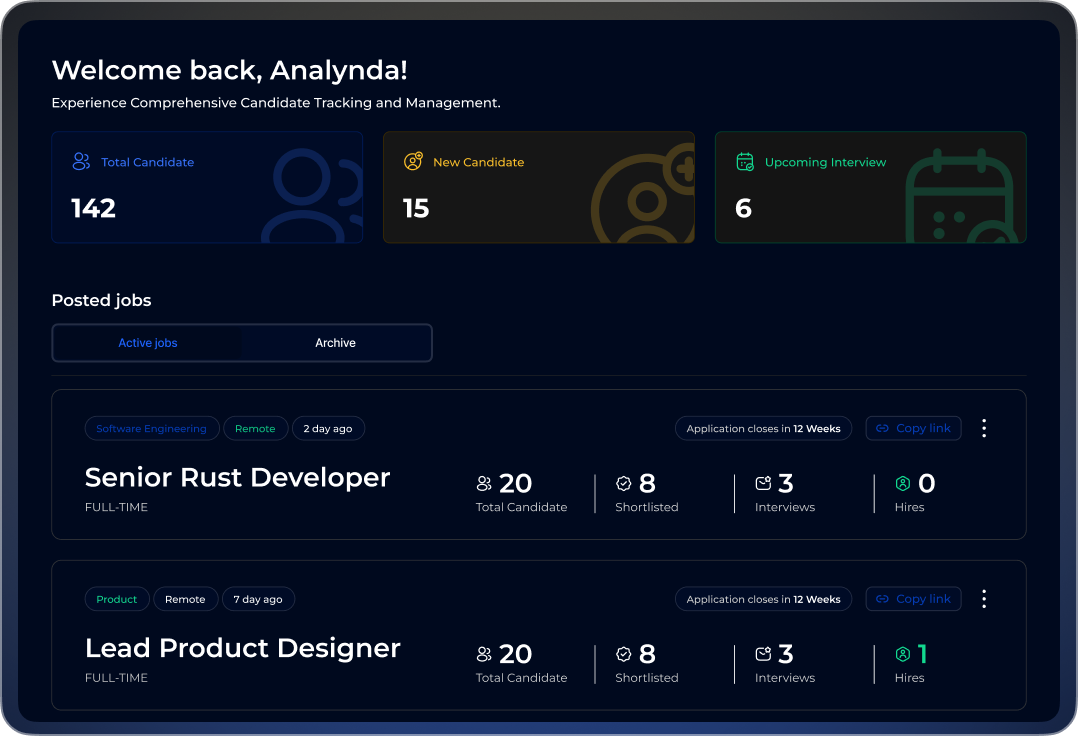The image size is (1078, 736).
Task: Click the 'Welcome back, Analynda!' heading
Action: tap(230, 70)
